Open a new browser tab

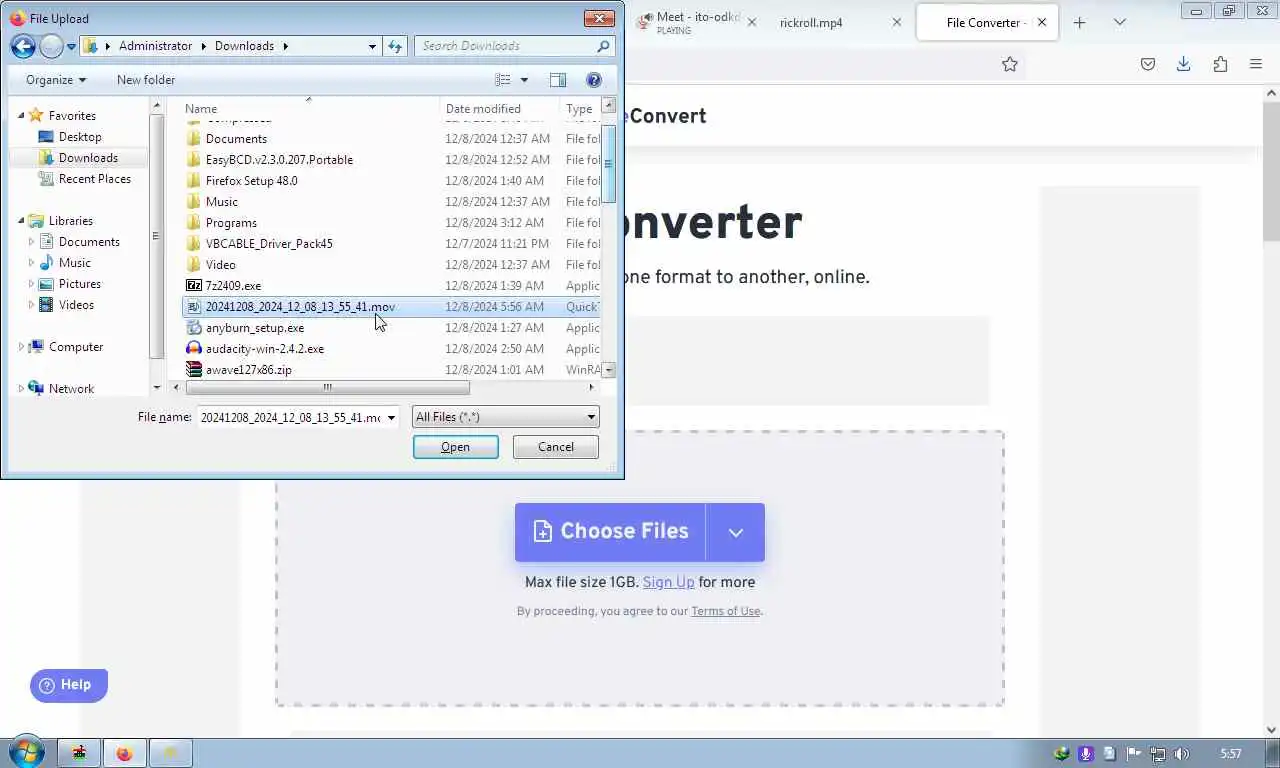tap(1079, 22)
